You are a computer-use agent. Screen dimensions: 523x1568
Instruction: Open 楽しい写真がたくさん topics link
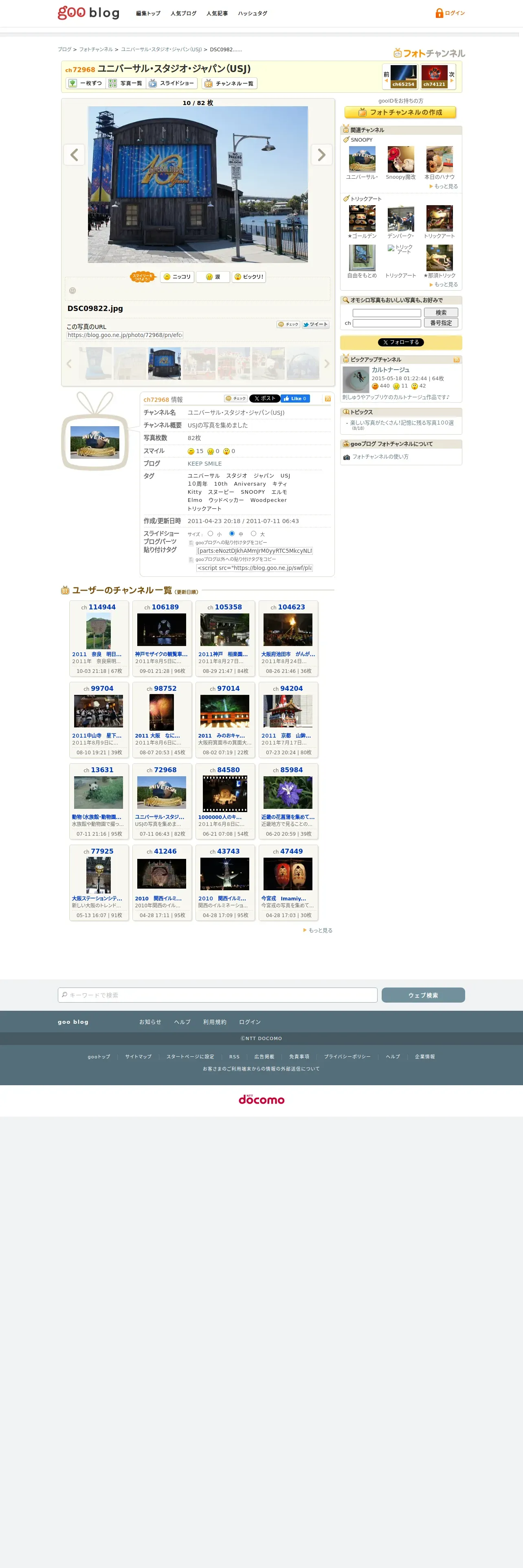coord(401,423)
